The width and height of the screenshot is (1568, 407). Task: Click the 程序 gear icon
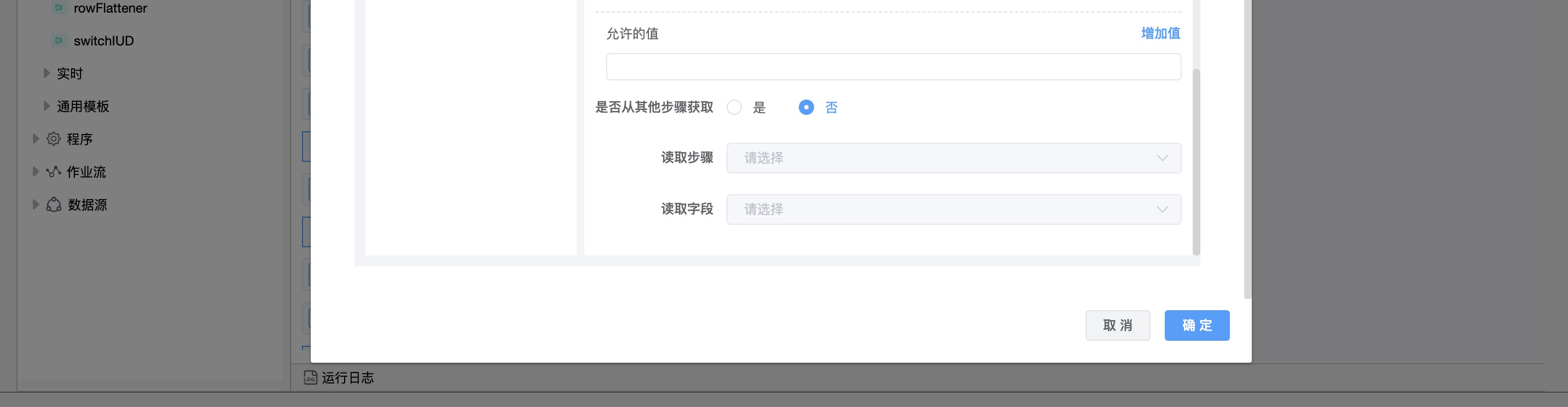tap(54, 139)
